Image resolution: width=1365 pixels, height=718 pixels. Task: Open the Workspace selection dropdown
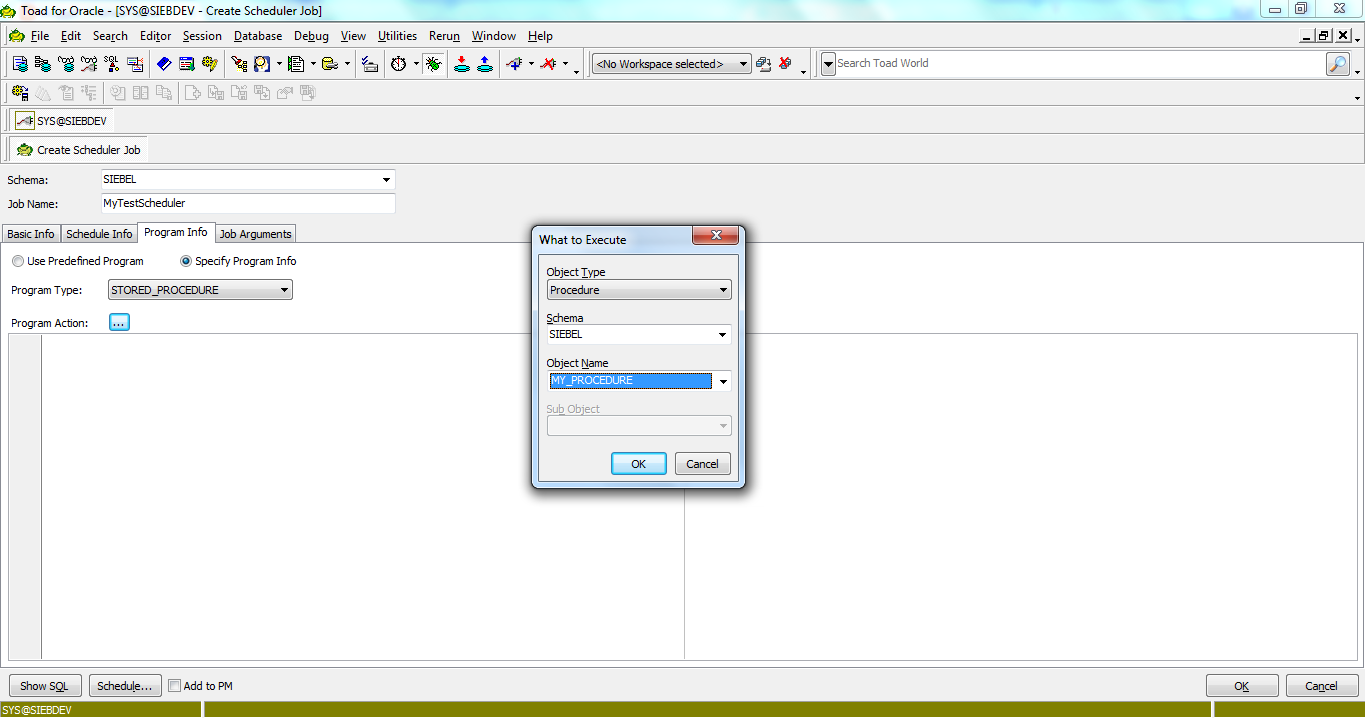point(744,62)
